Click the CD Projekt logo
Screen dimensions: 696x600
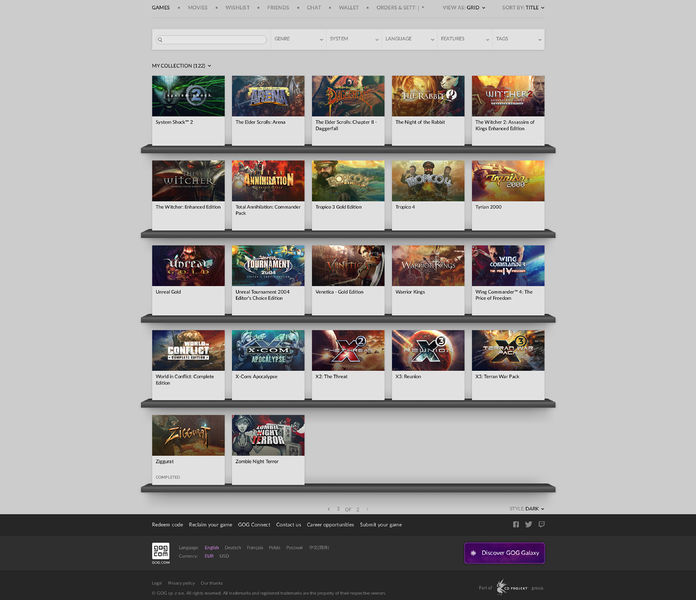point(512,588)
